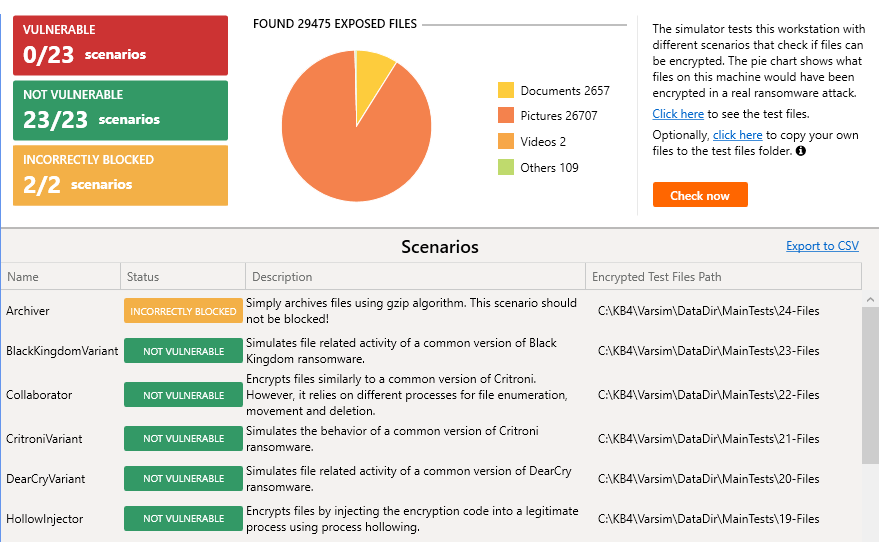This screenshot has width=879, height=542.
Task: Click the orange Pictures legend swatch
Action: pos(506,116)
